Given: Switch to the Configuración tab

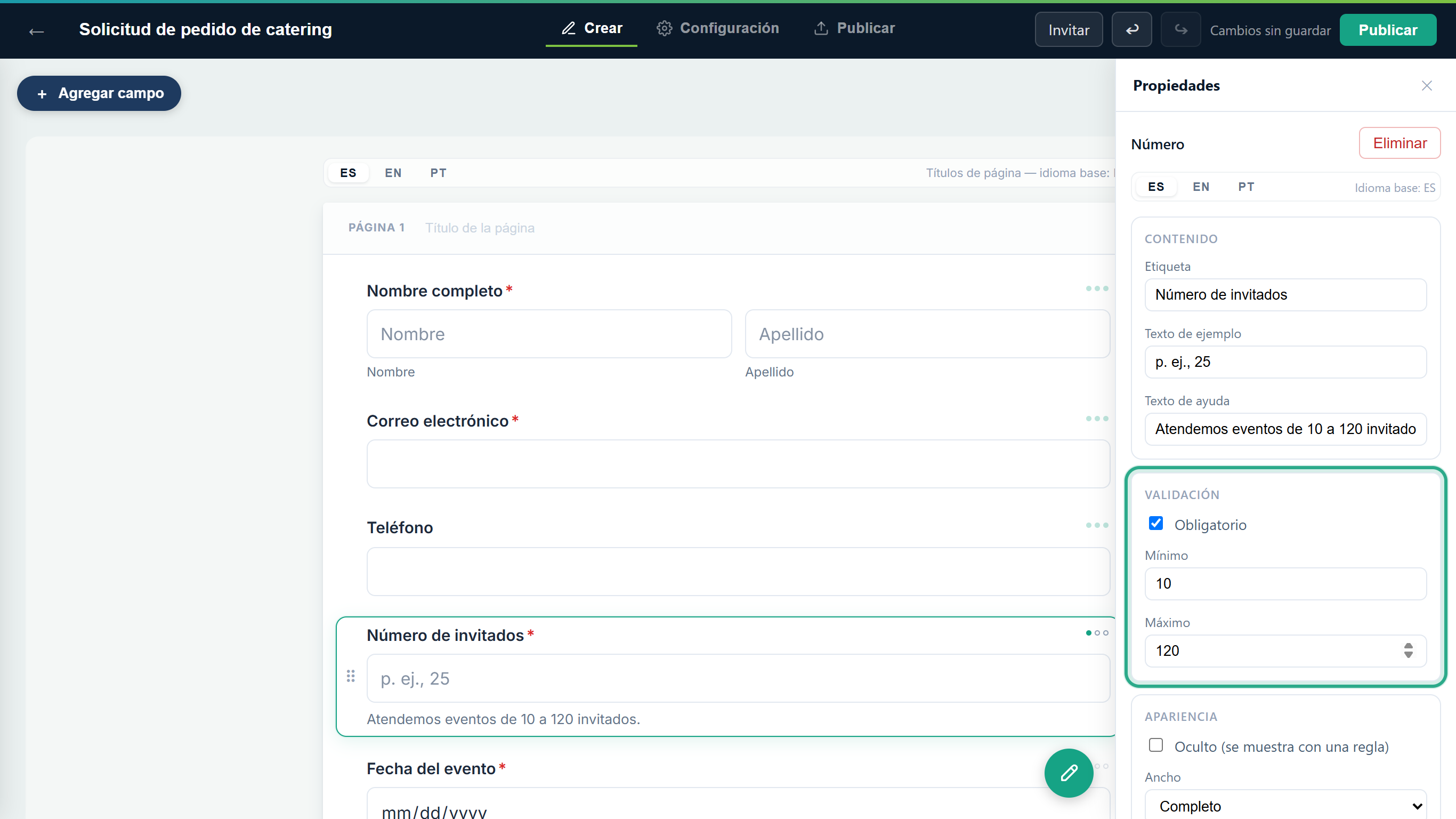Looking at the screenshot, I should 718,28.
